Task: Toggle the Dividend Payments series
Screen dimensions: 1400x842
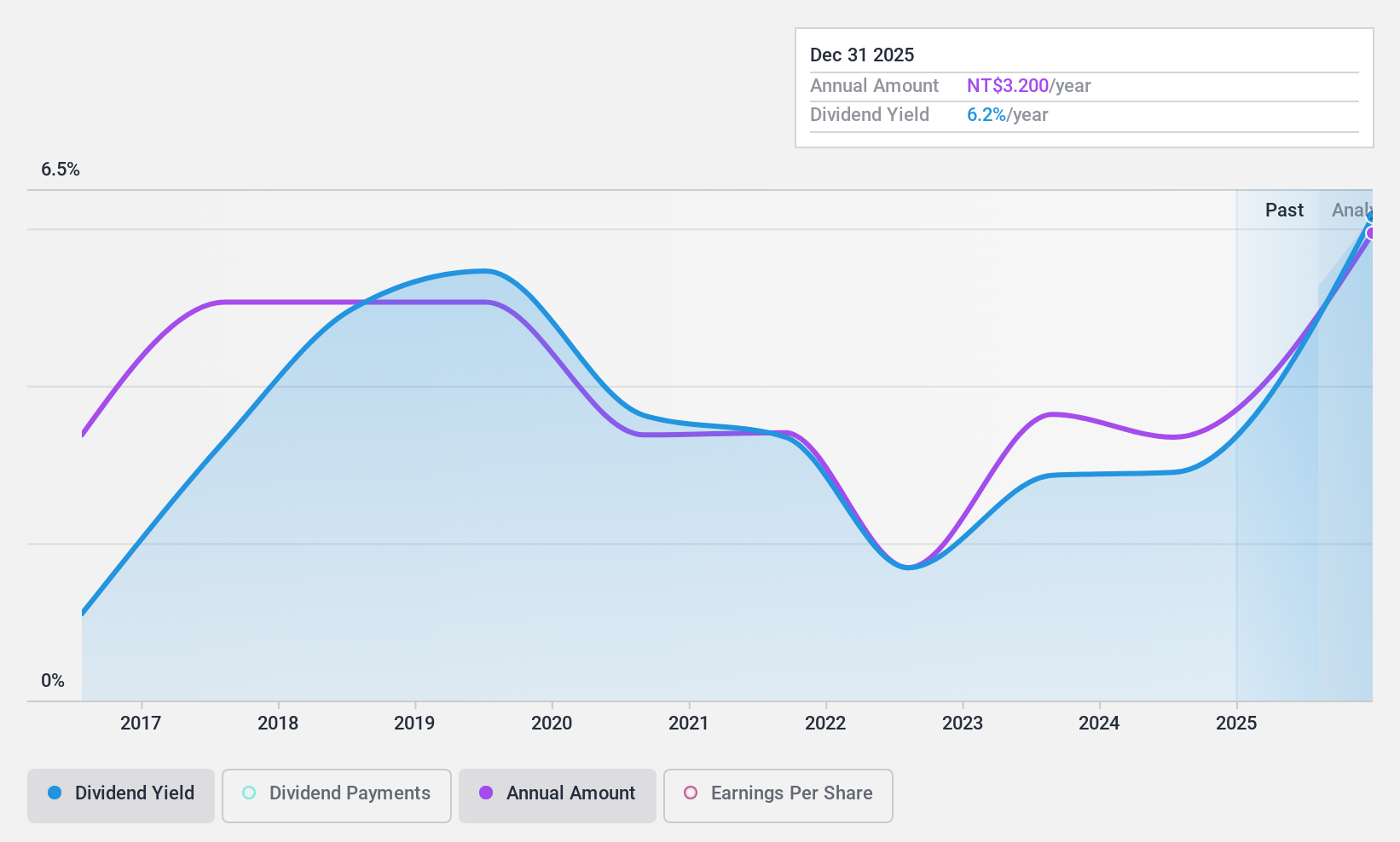Action: click(x=337, y=796)
